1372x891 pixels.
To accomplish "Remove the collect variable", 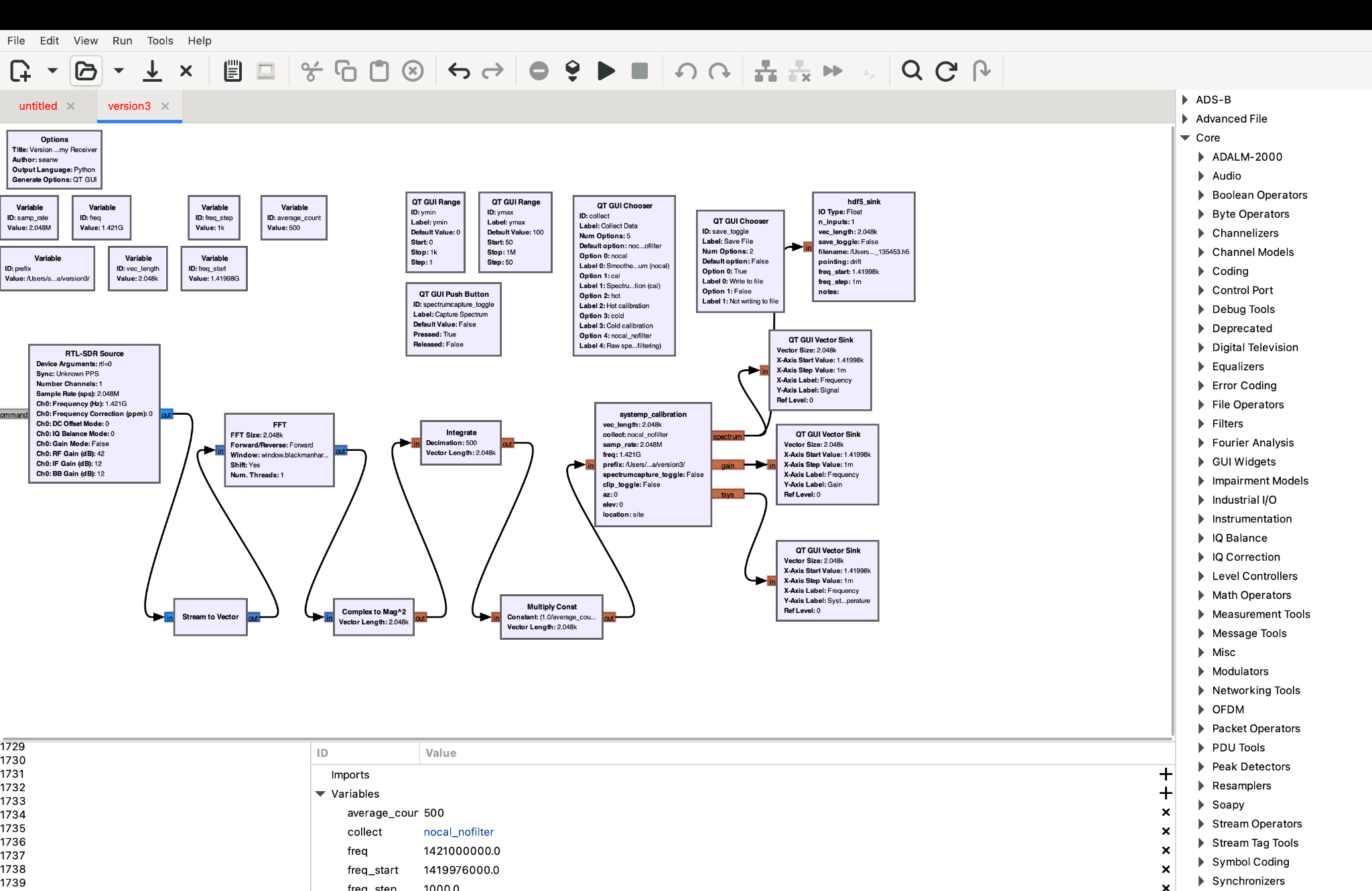I will tap(1166, 831).
